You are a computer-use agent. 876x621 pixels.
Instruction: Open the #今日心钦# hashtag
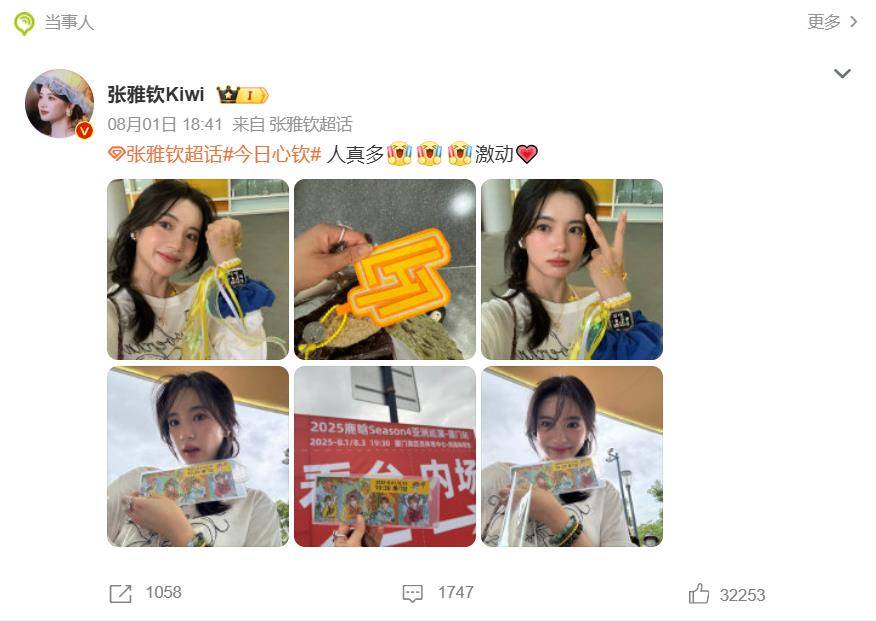coord(272,154)
